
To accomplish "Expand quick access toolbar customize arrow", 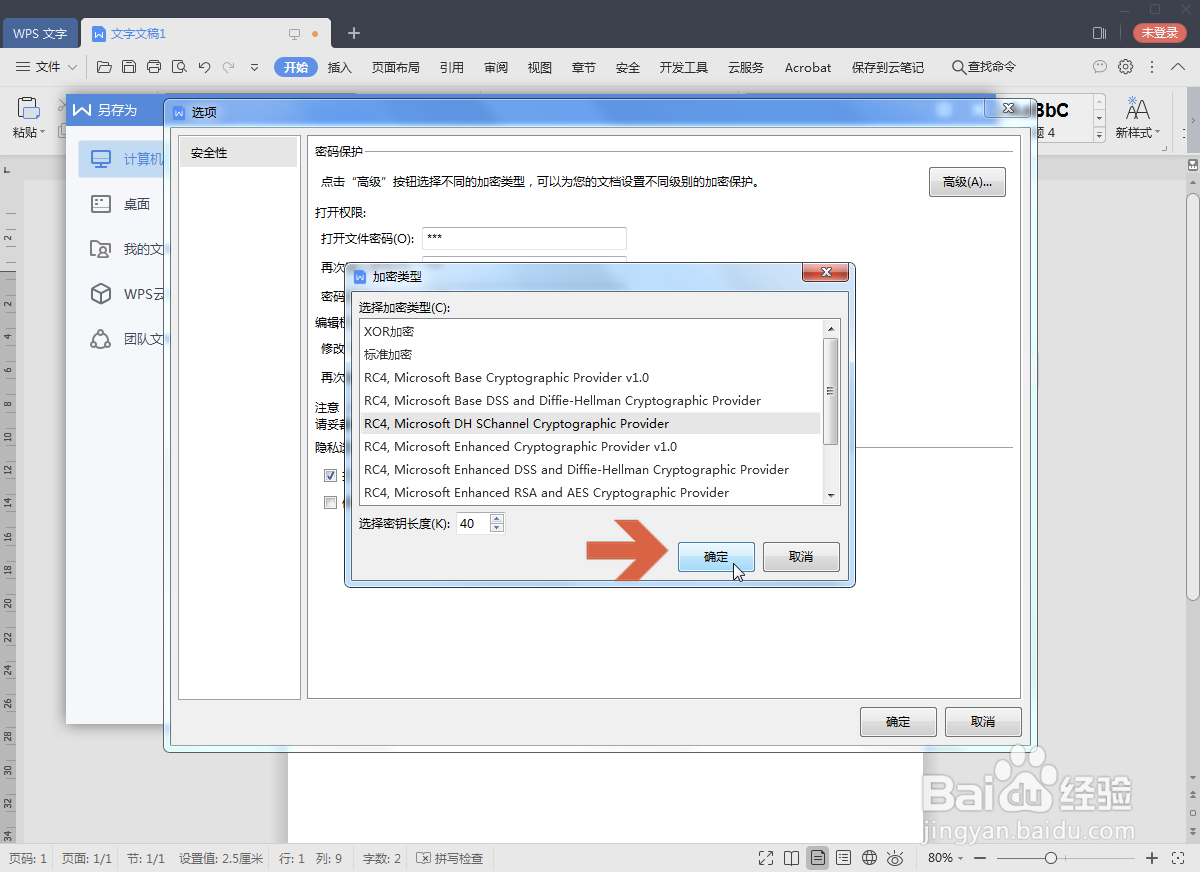I will coord(254,67).
